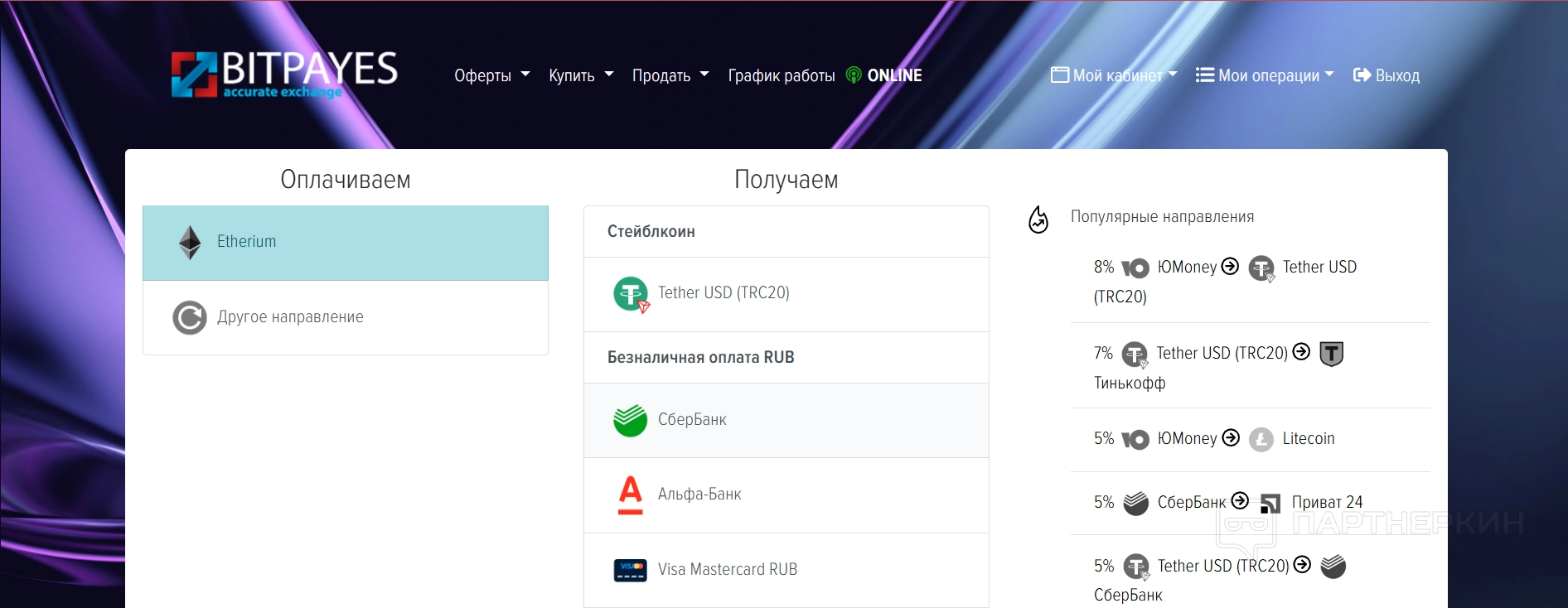The height and width of the screenshot is (608, 1568).
Task: Click the flame icon beside Популярные направления
Action: [1038, 220]
